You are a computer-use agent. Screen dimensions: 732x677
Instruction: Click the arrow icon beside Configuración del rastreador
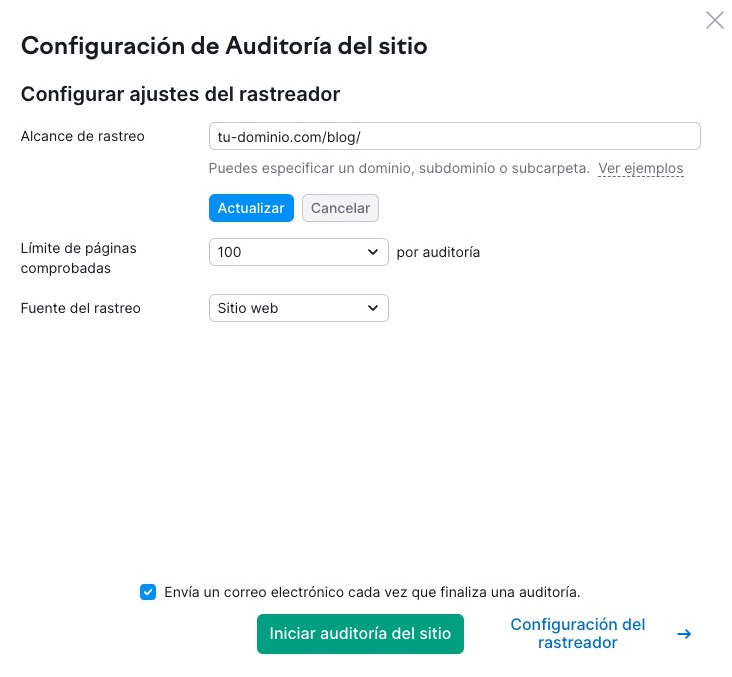pos(684,634)
